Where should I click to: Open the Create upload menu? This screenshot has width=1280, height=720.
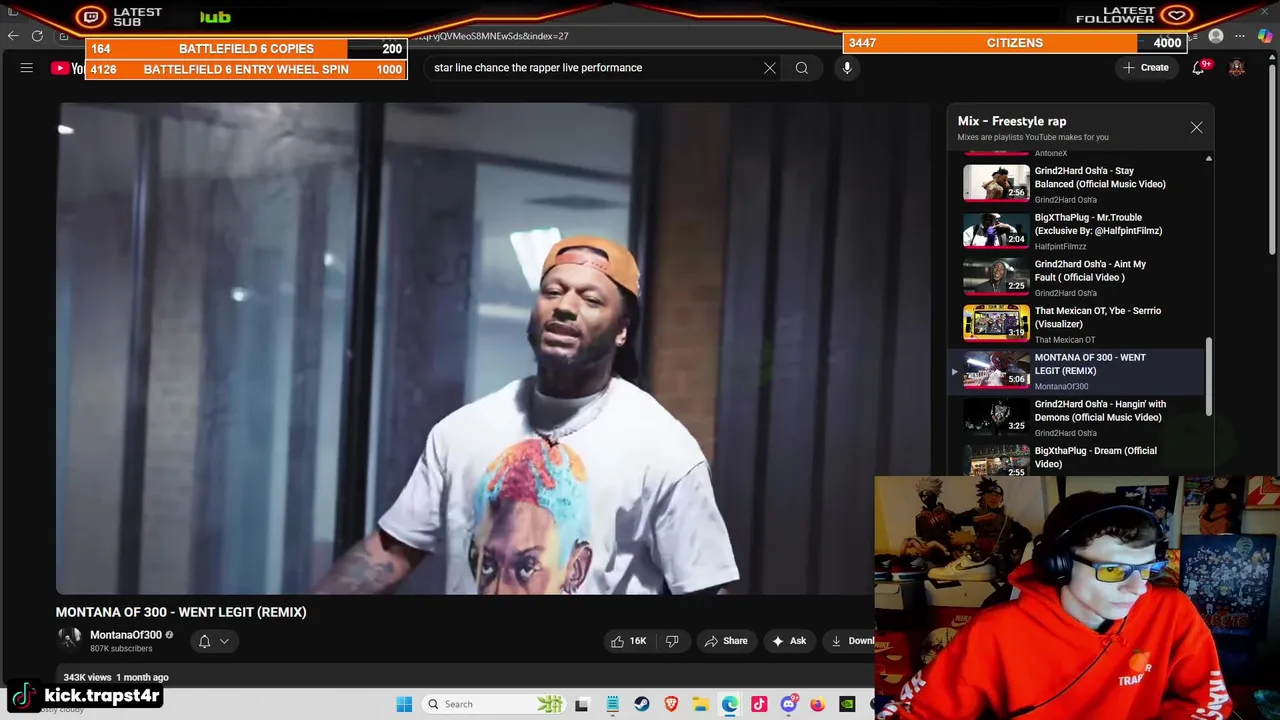(x=1145, y=68)
